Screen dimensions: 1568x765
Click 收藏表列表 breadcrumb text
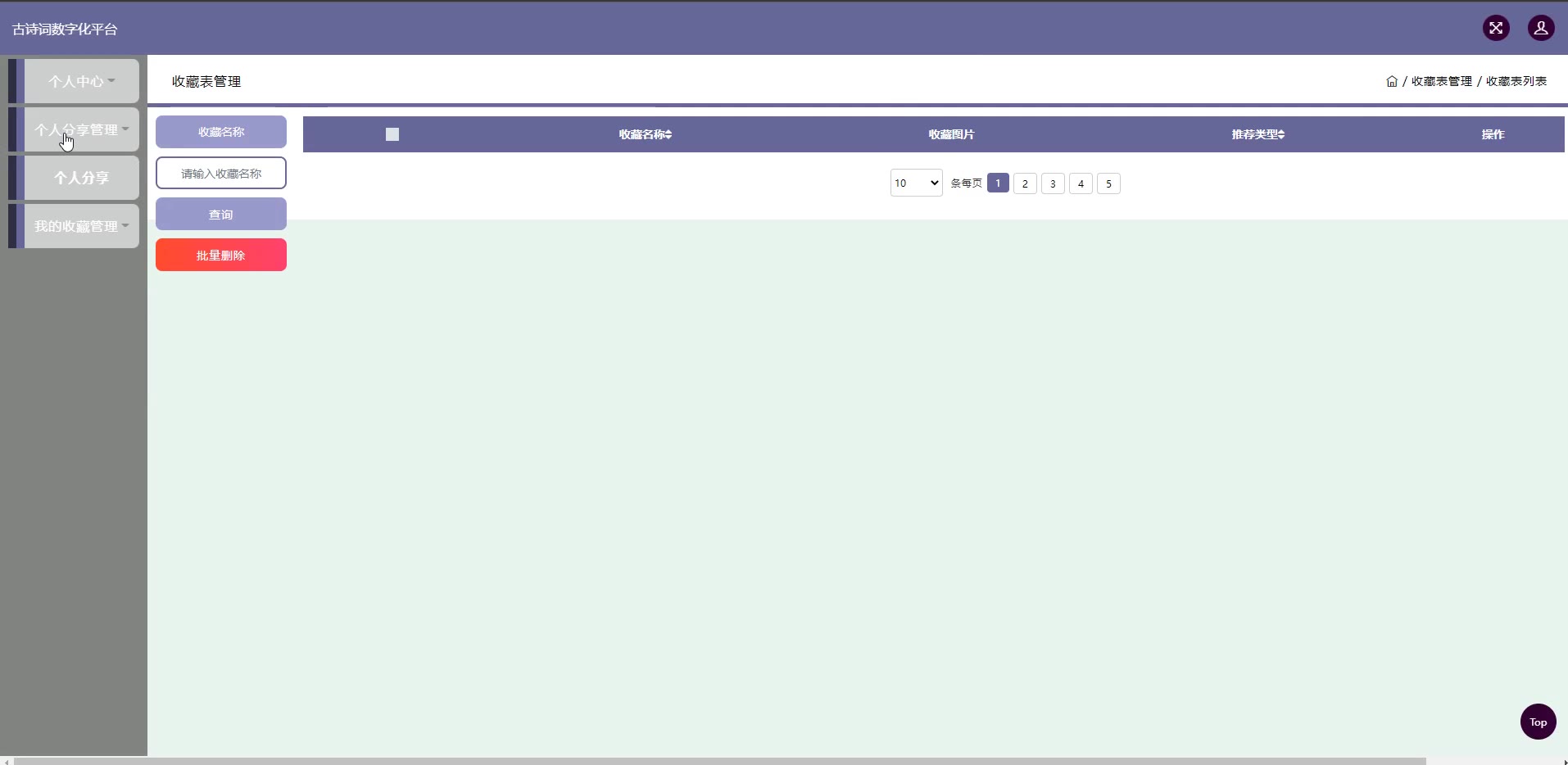[1516, 81]
